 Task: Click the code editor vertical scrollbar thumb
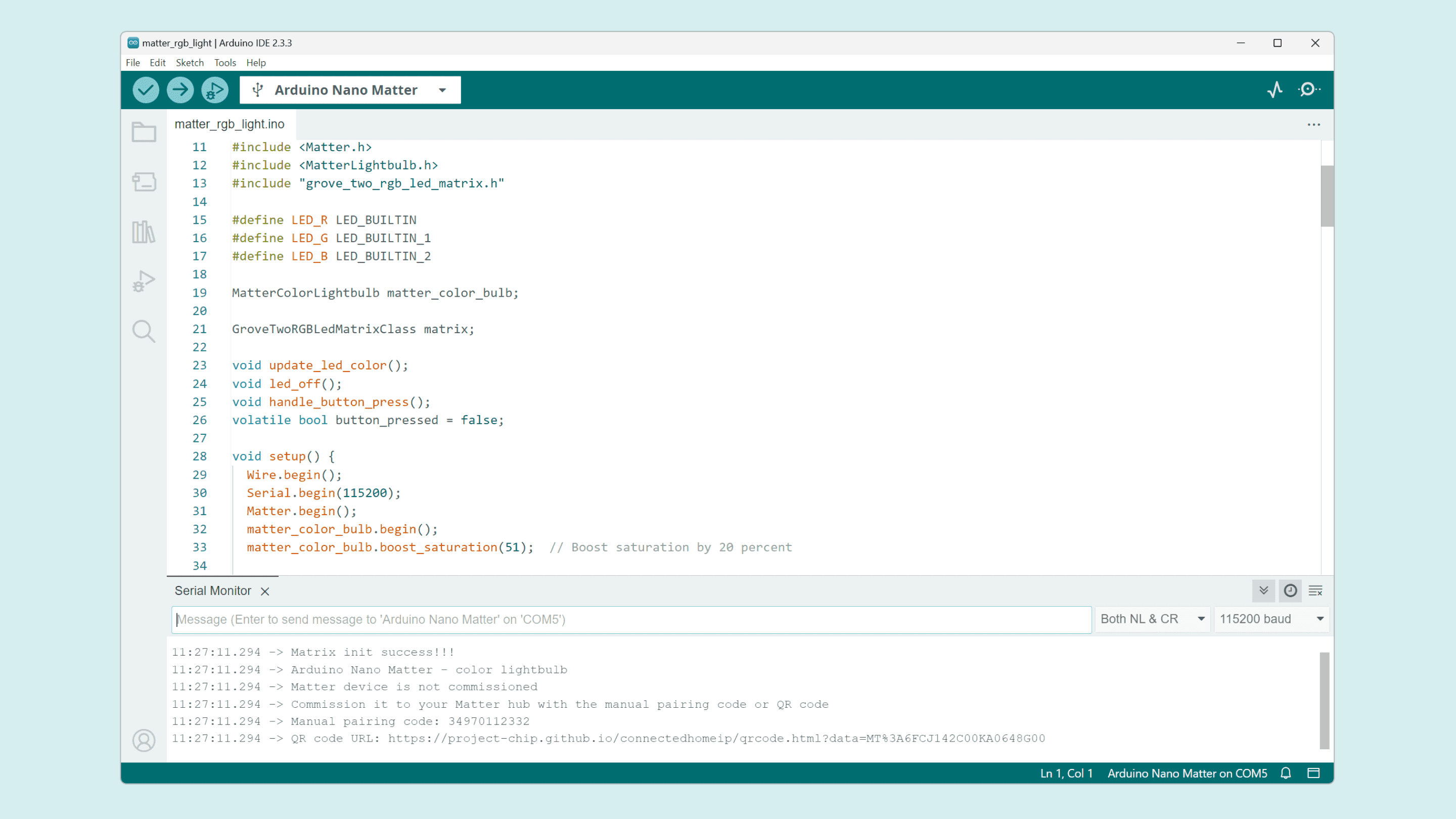pos(1327,196)
